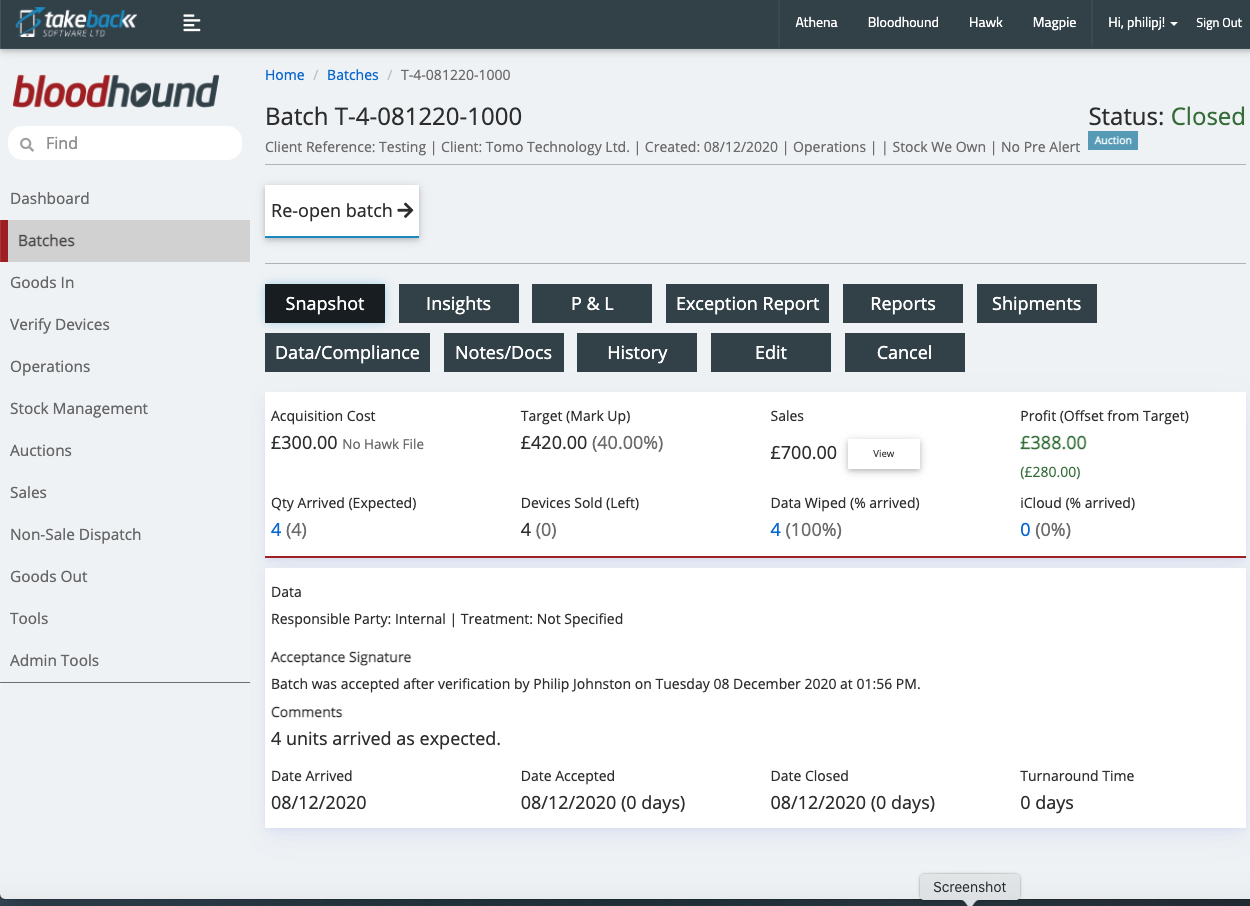Open Goods In sidebar item
1250x906 pixels.
(125, 282)
